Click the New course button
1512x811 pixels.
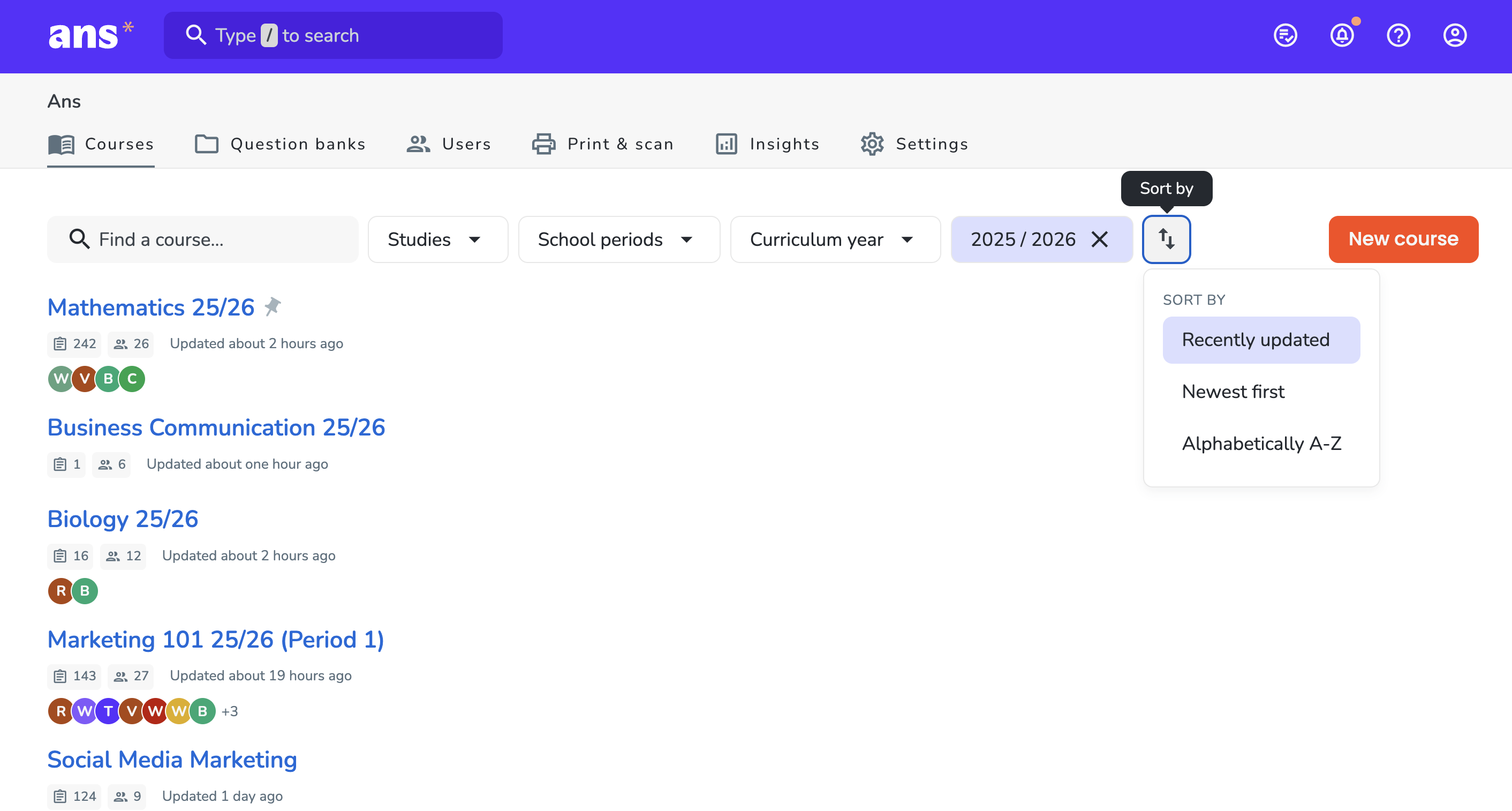pos(1403,239)
